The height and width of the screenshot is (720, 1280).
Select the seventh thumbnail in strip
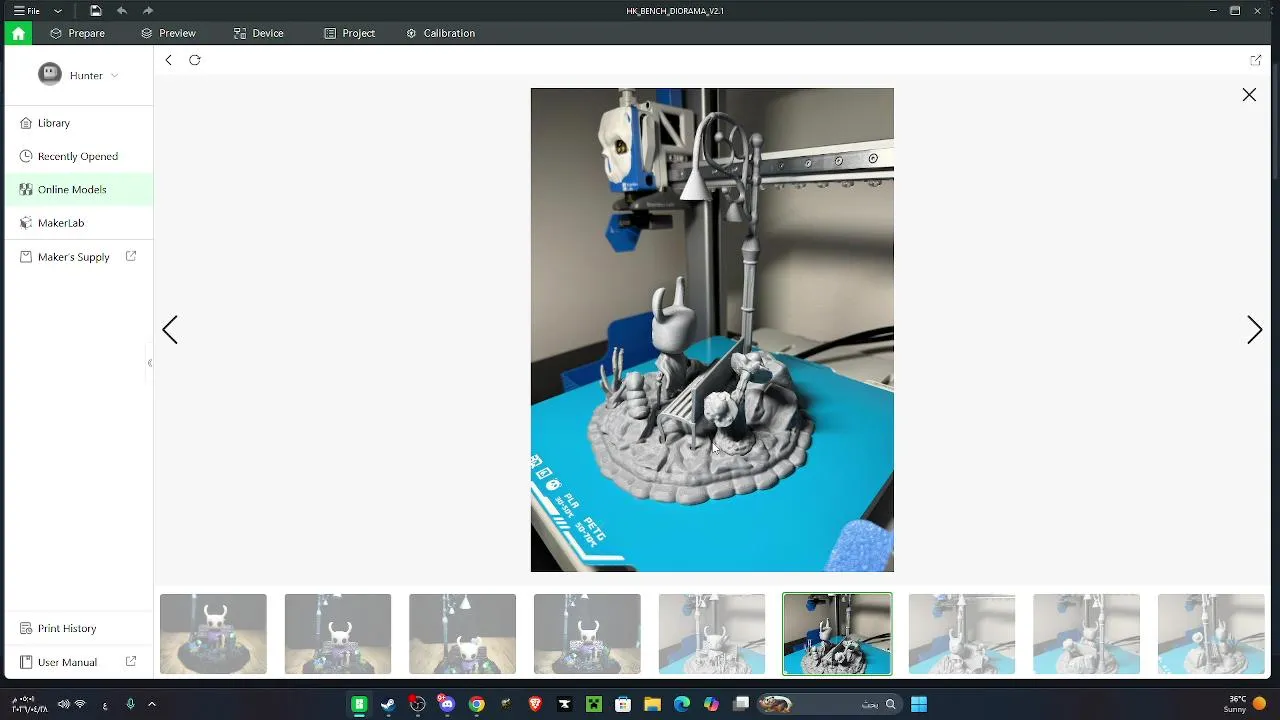pos(962,634)
